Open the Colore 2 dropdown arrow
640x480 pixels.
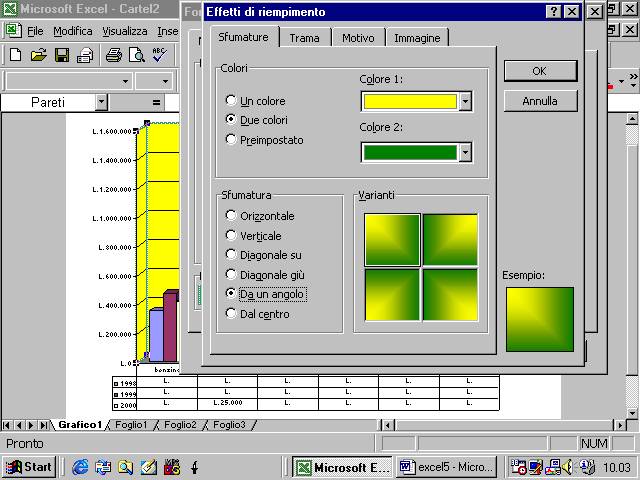(x=465, y=153)
